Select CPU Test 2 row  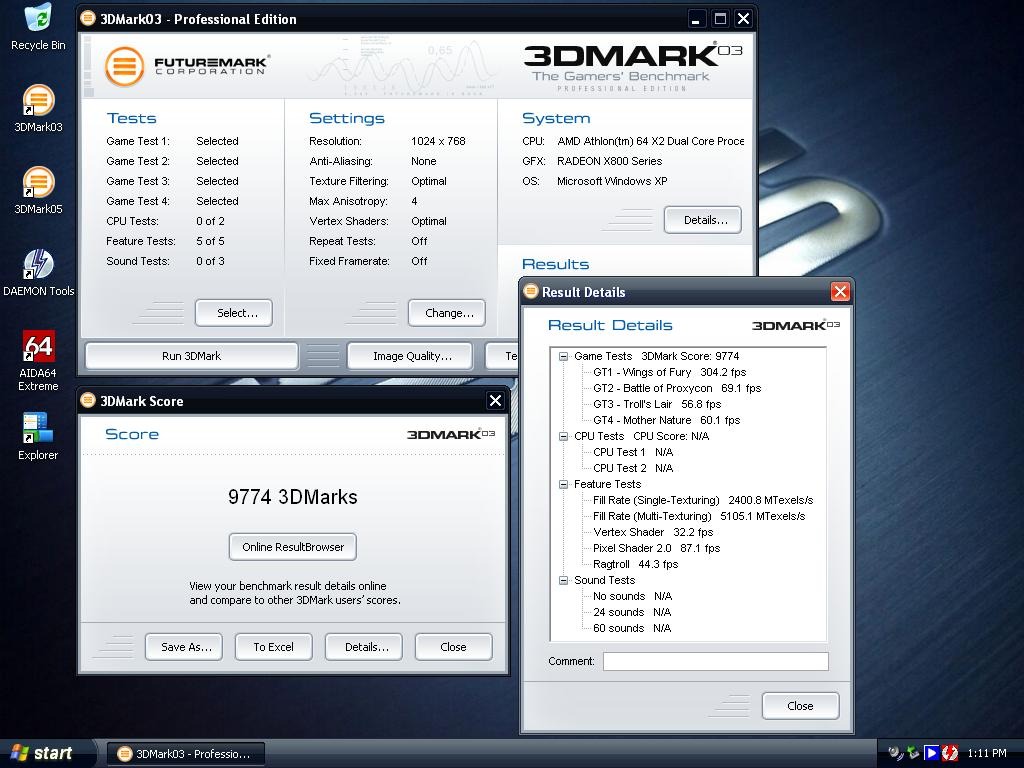[x=633, y=468]
